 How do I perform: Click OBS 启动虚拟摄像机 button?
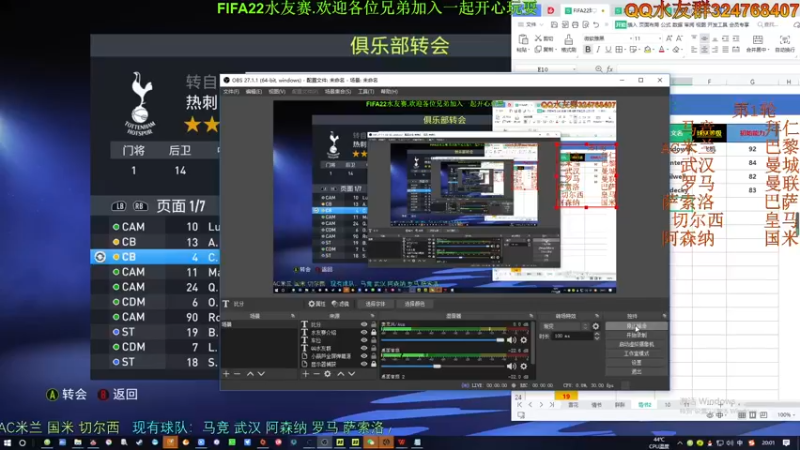636,344
